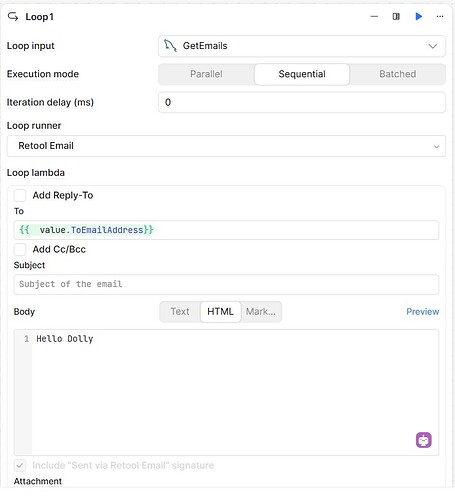Select the Batched execution mode
The image size is (455, 500).
point(398,74)
